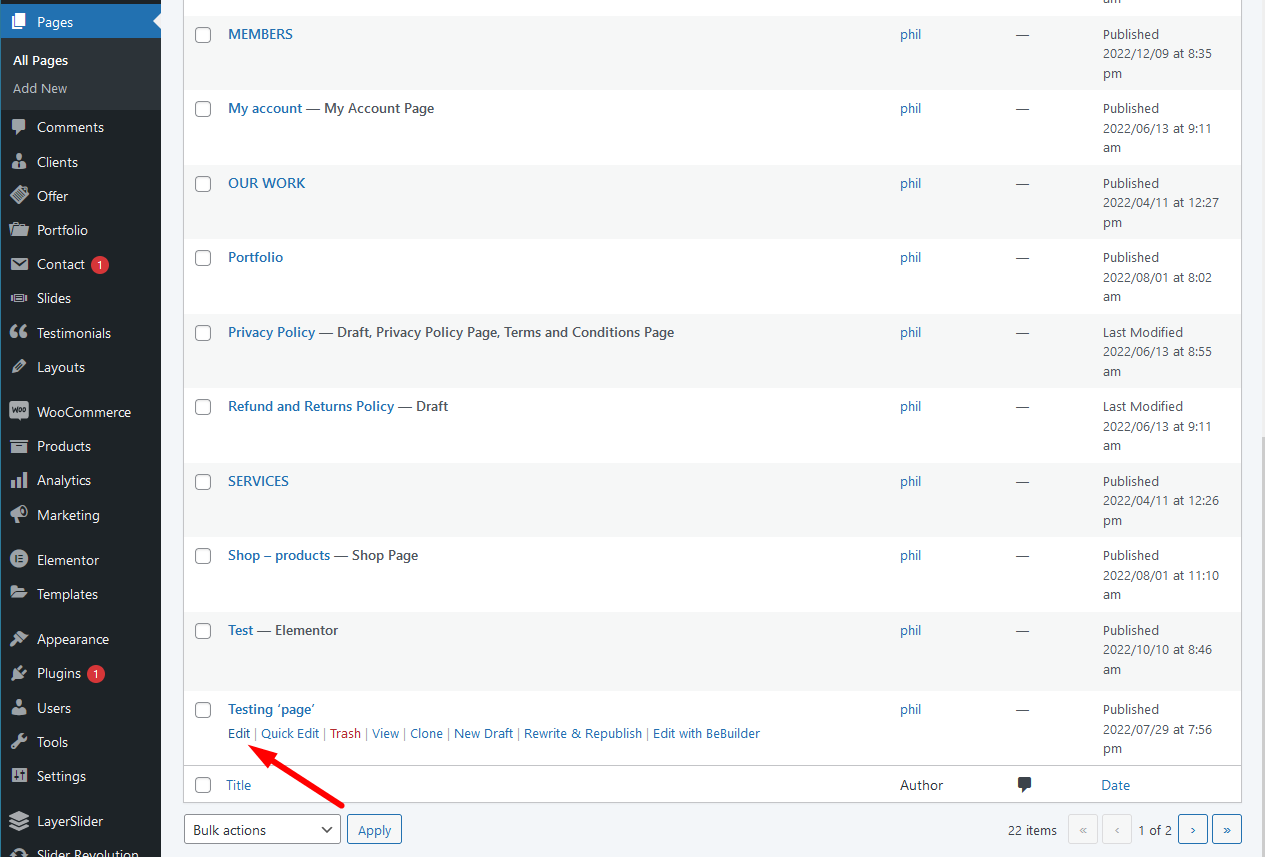This screenshot has width=1265, height=857.
Task: Click the red update badge on Plugins
Action: [x=96, y=674]
